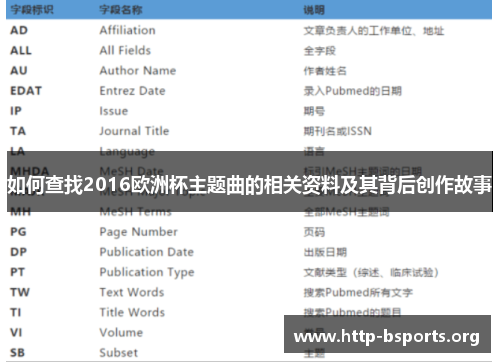This screenshot has height=362, width=500.
Task: Click the 录入Pubmed的日期 description
Action: (352, 91)
